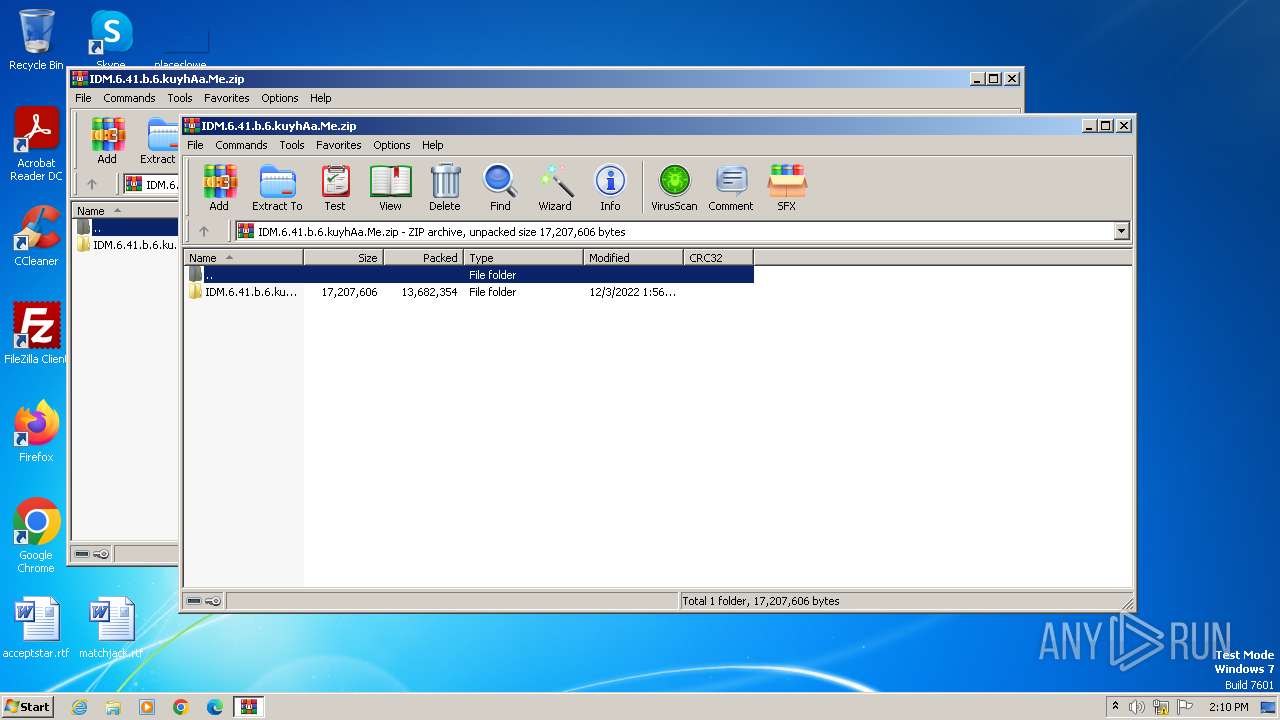1280x720 pixels.
Task: Expand the address bar dropdown arrow
Action: pos(1121,231)
